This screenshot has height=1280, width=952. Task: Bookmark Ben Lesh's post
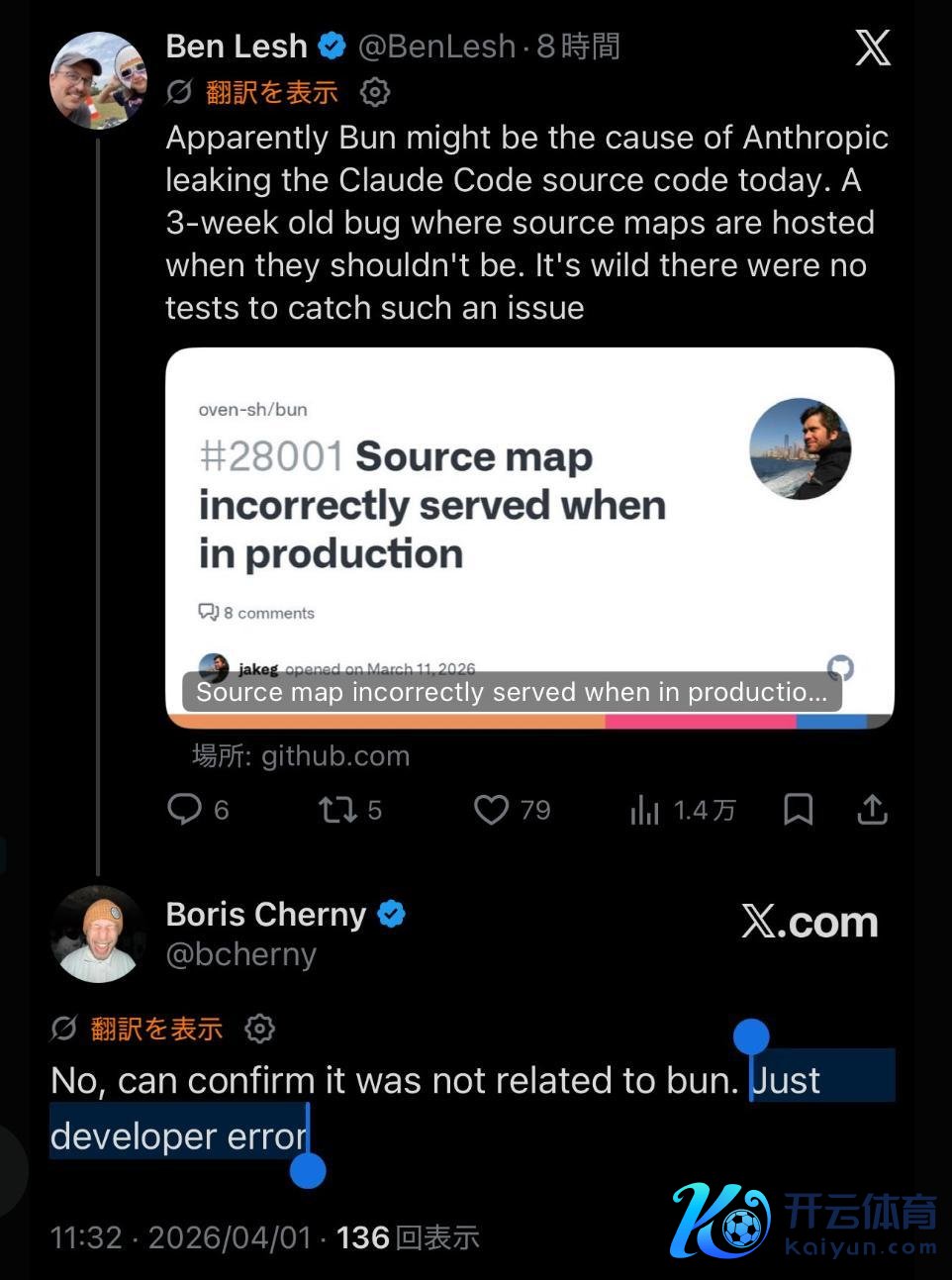(x=798, y=810)
